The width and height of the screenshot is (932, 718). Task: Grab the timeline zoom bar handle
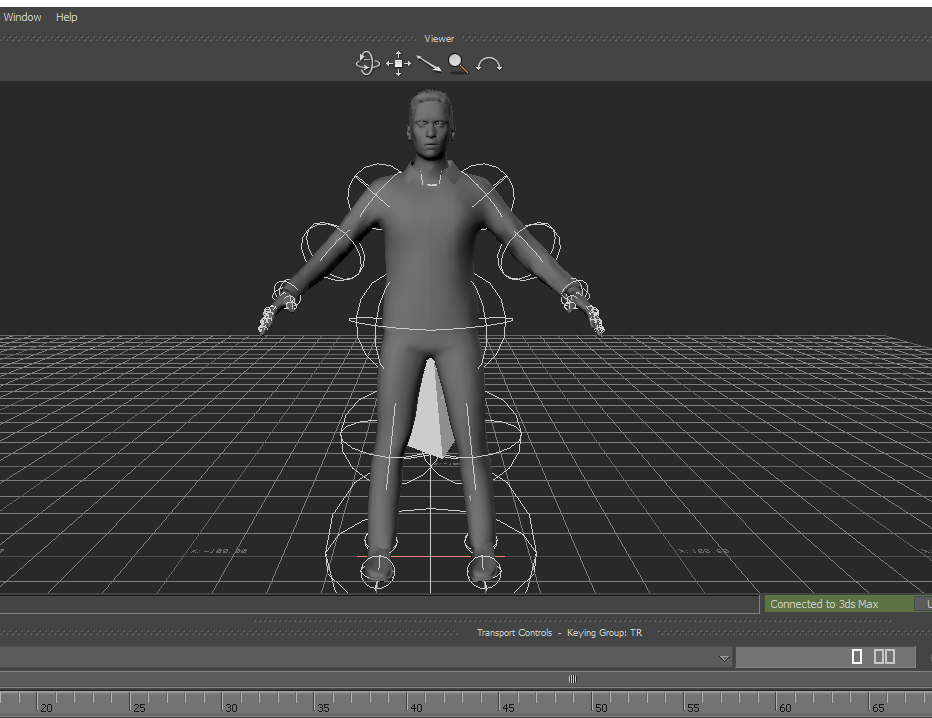pyautogui.click(x=572, y=679)
